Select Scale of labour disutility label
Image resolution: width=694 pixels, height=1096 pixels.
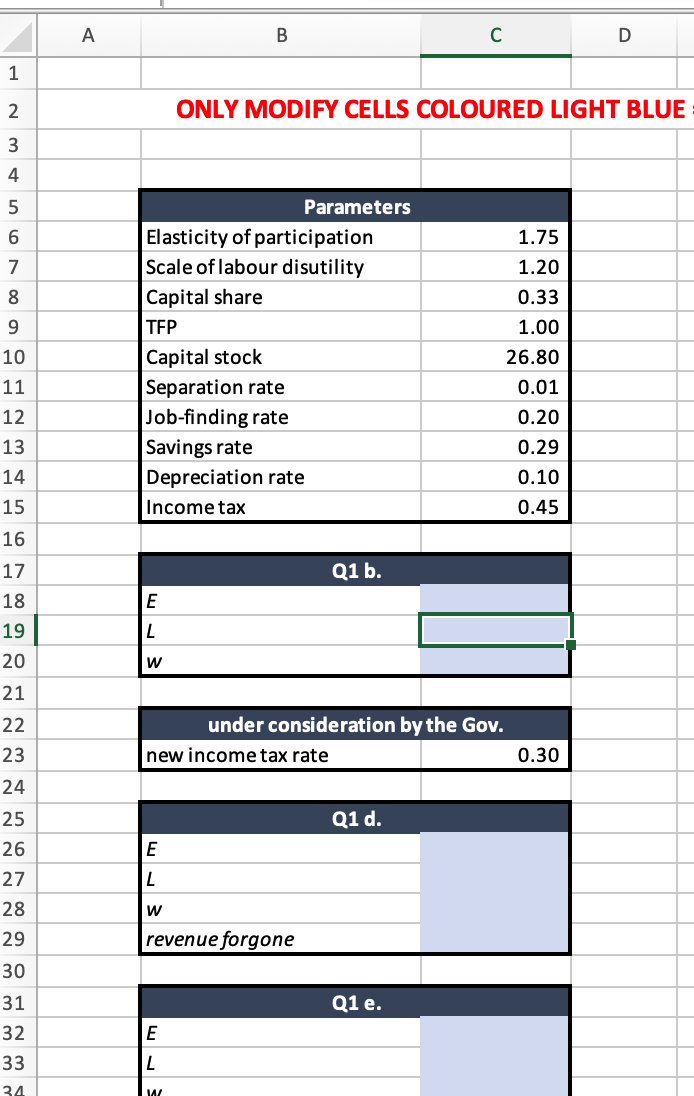255,267
